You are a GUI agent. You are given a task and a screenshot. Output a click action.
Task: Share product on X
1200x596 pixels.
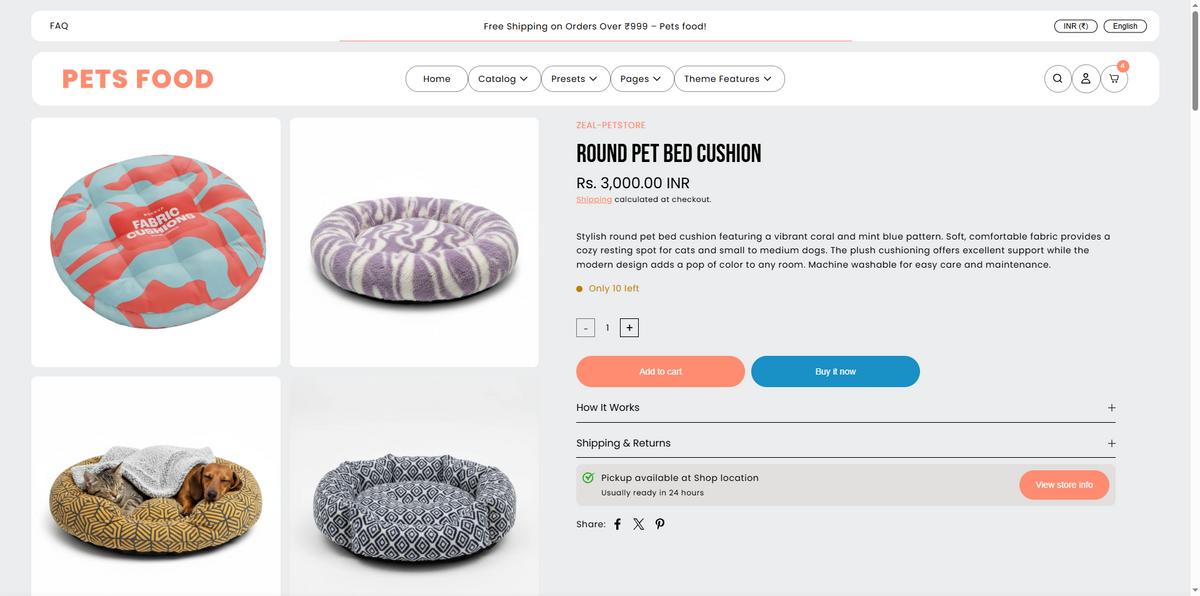pos(639,524)
